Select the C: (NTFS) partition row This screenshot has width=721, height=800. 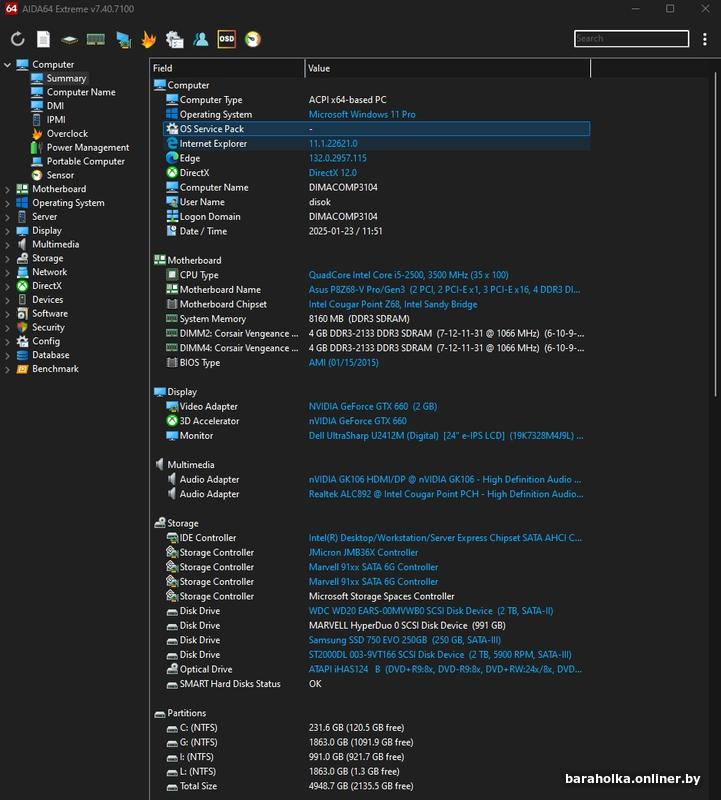(377, 728)
